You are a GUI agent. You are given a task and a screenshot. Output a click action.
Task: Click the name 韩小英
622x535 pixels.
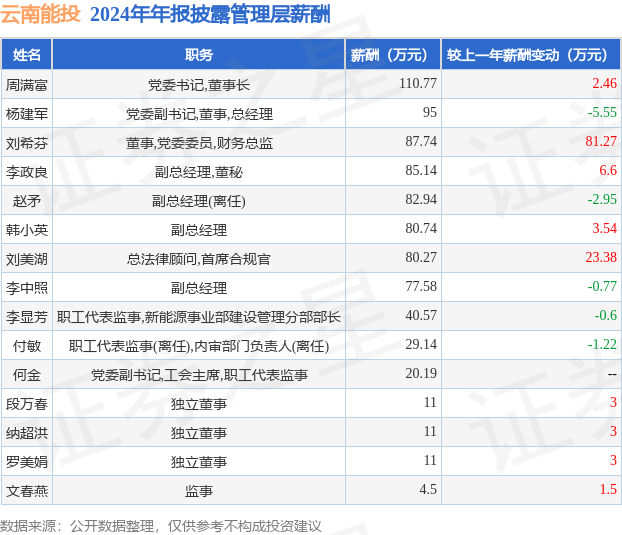(x=27, y=229)
